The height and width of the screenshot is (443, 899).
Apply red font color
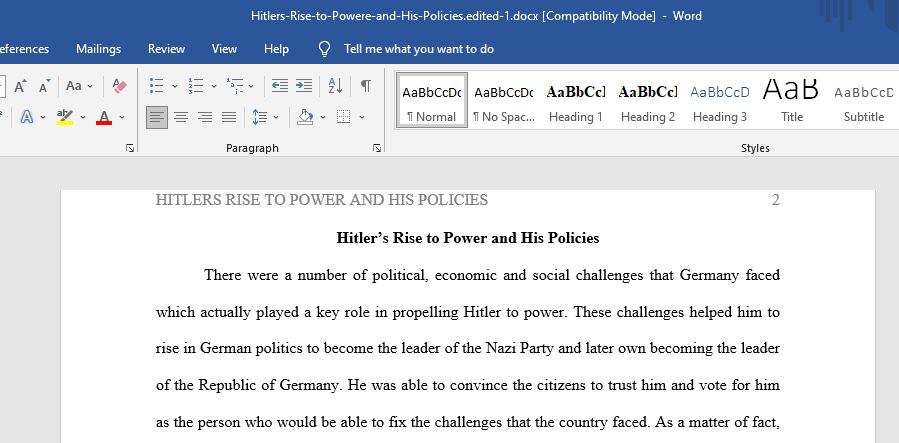pyautogui.click(x=104, y=117)
